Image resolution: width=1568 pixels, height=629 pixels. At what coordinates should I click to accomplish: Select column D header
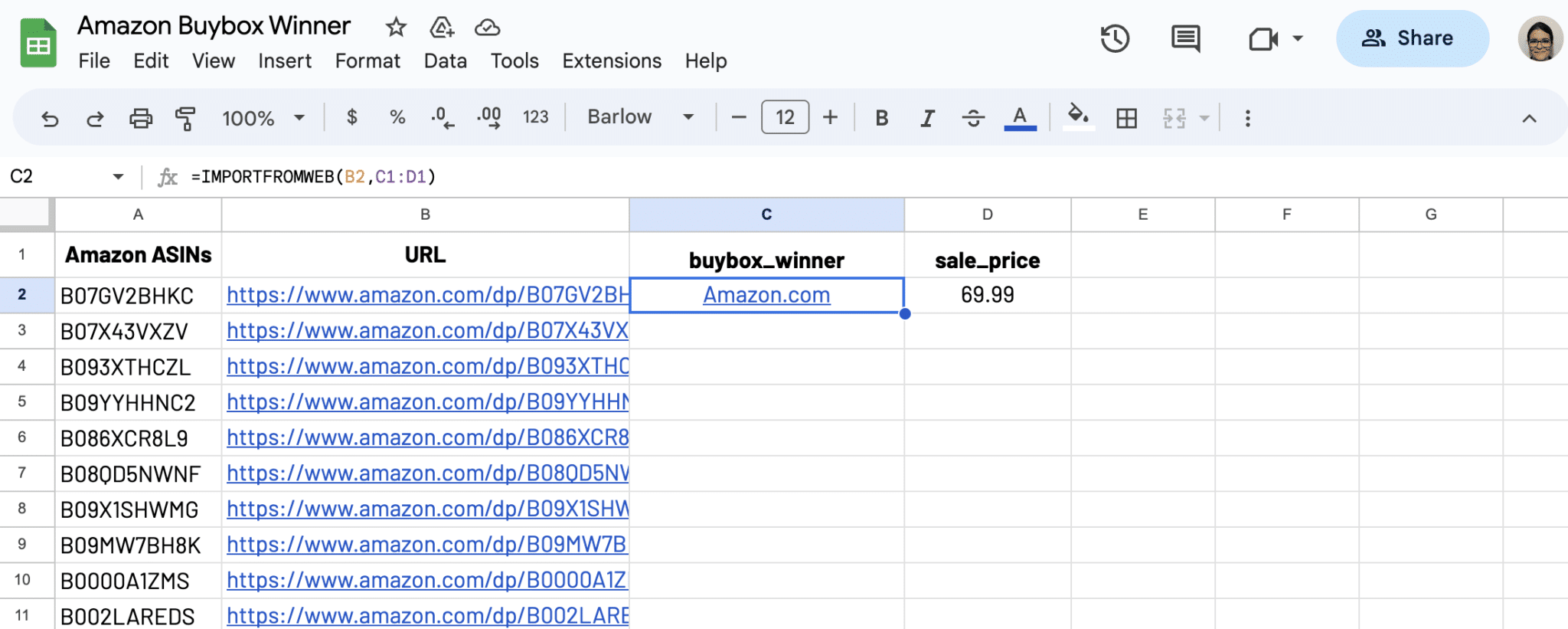(988, 215)
